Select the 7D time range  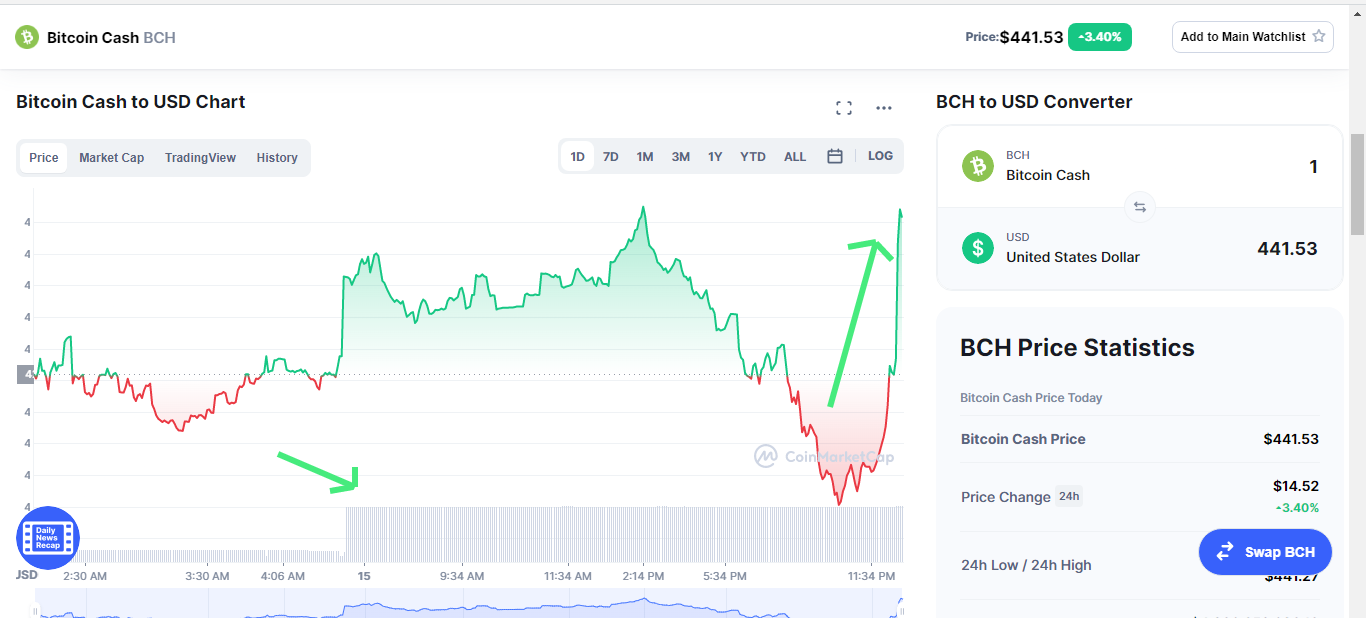[611, 157]
